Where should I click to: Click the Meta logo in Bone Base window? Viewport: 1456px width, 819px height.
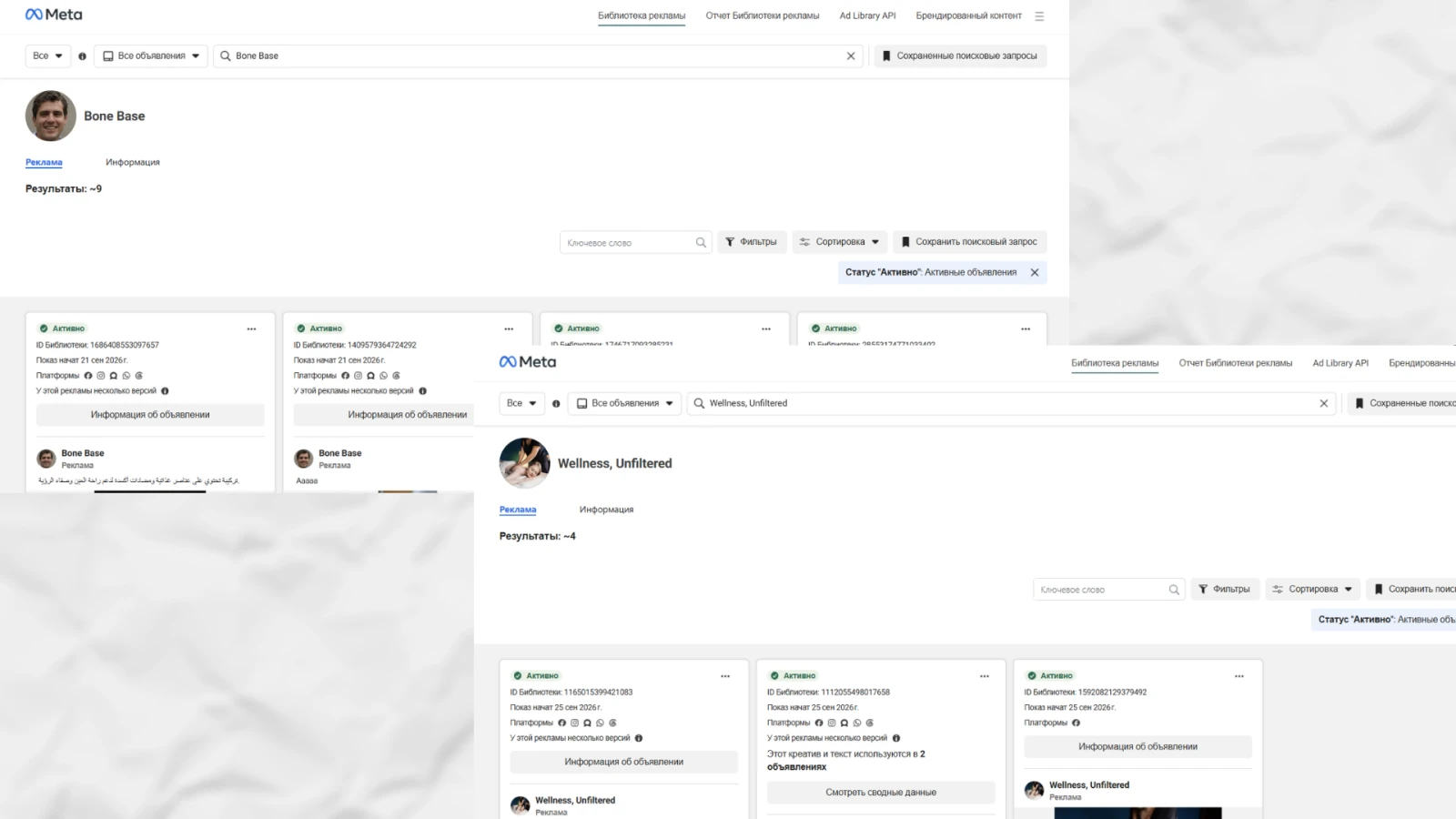coord(54,15)
